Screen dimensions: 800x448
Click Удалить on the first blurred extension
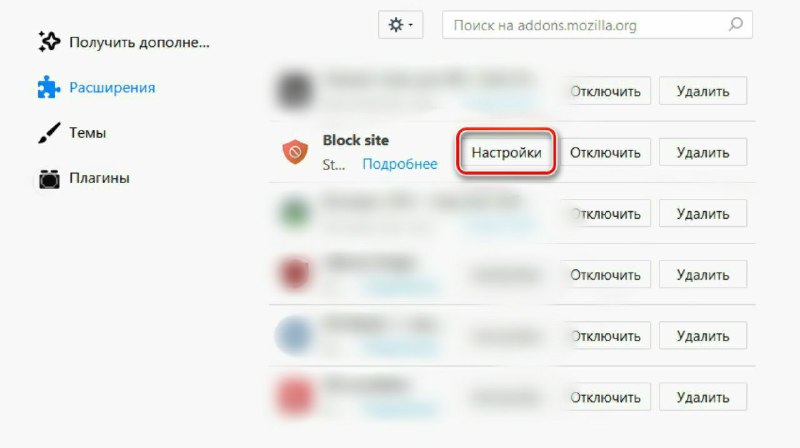pyautogui.click(x=703, y=91)
